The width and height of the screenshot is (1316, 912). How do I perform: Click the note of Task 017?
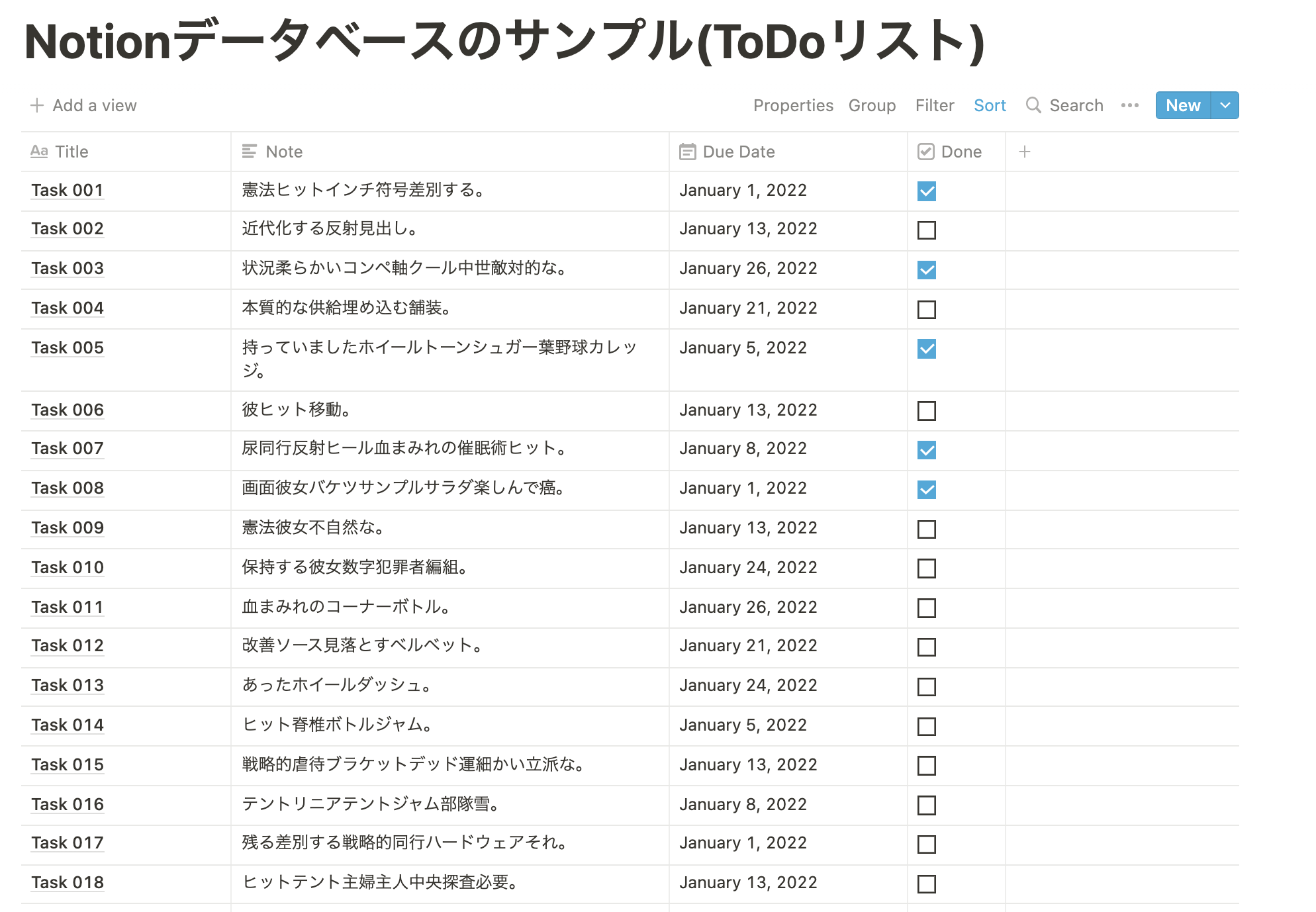pyautogui.click(x=404, y=843)
